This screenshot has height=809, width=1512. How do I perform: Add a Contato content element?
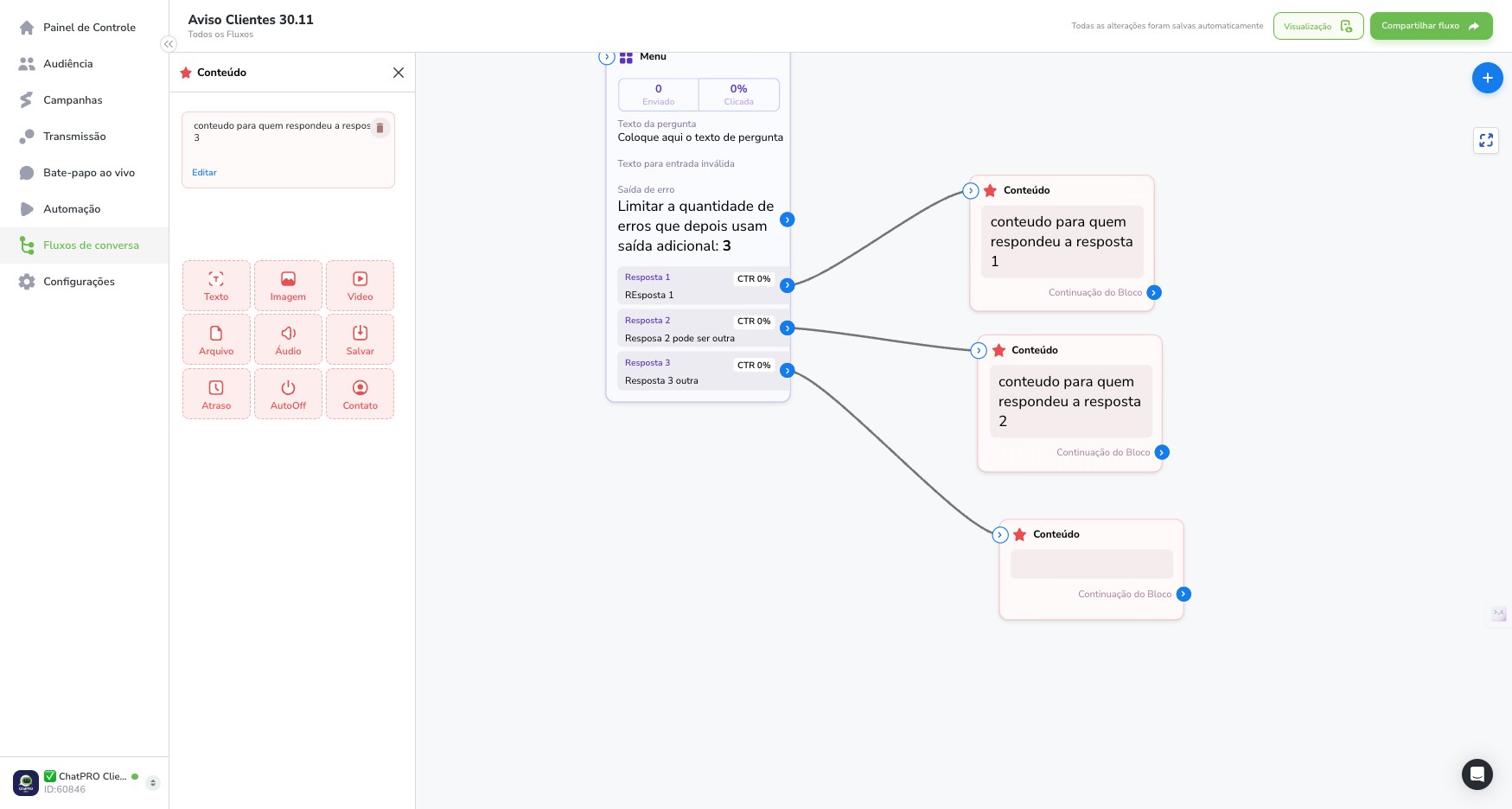tap(360, 394)
